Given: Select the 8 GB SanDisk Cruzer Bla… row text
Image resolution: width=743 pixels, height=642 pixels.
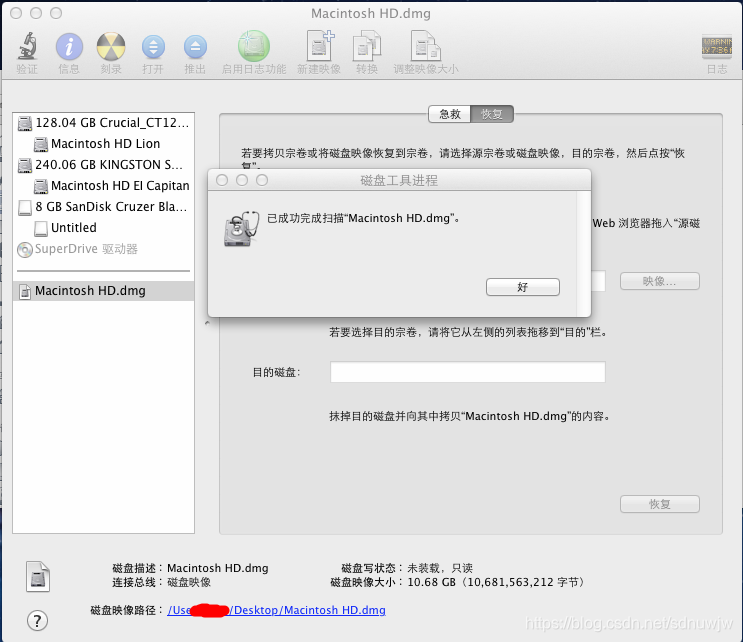Looking at the screenshot, I should tap(111, 207).
